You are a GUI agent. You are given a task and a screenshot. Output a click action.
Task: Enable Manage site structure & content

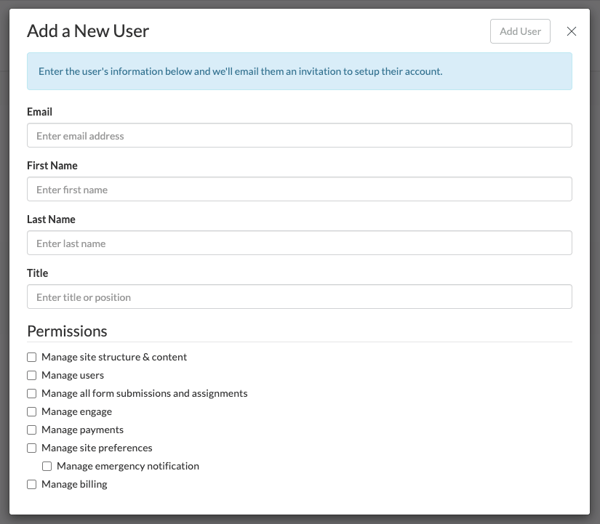click(32, 357)
